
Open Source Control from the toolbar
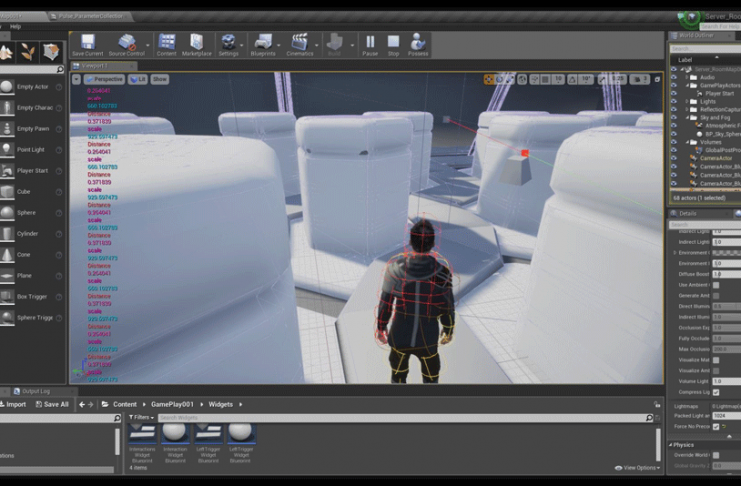pos(126,45)
